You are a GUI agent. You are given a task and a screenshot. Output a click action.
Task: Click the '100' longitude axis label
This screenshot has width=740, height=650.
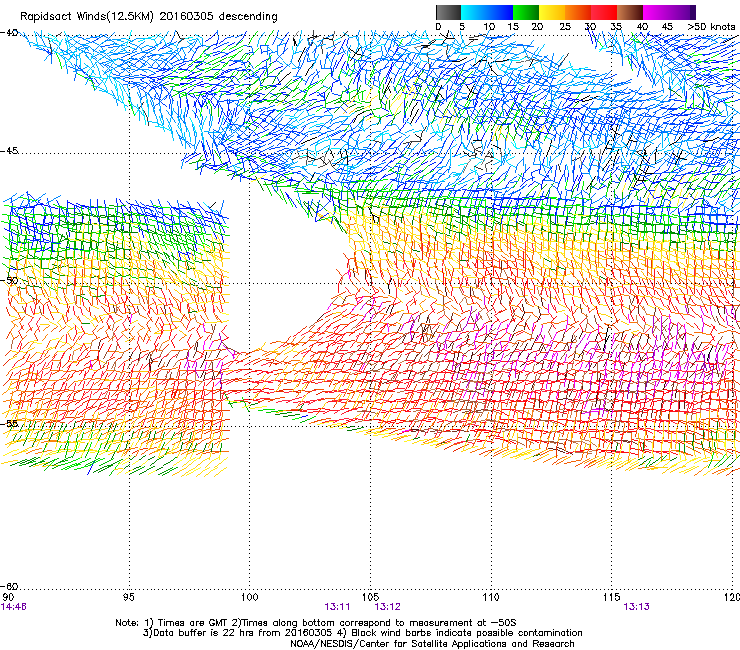tap(249, 597)
